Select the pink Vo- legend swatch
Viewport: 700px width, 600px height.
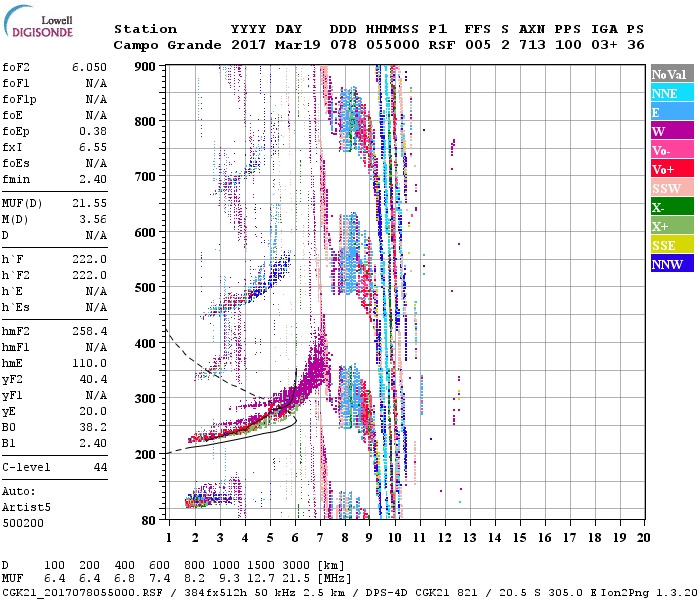coord(671,150)
